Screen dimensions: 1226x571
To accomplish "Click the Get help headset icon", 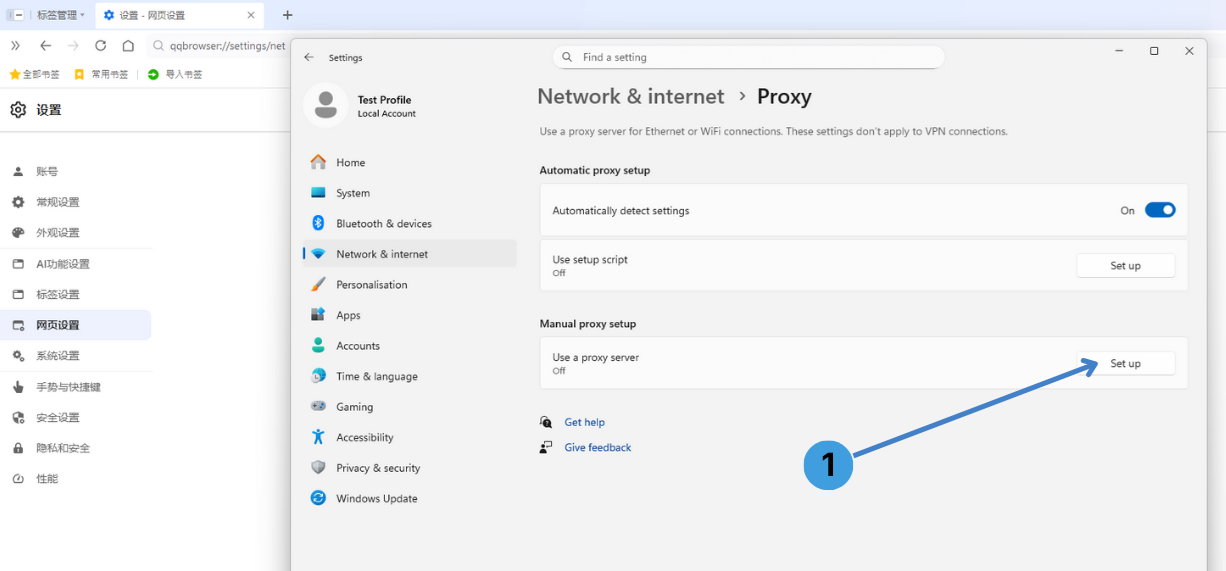I will pos(546,422).
